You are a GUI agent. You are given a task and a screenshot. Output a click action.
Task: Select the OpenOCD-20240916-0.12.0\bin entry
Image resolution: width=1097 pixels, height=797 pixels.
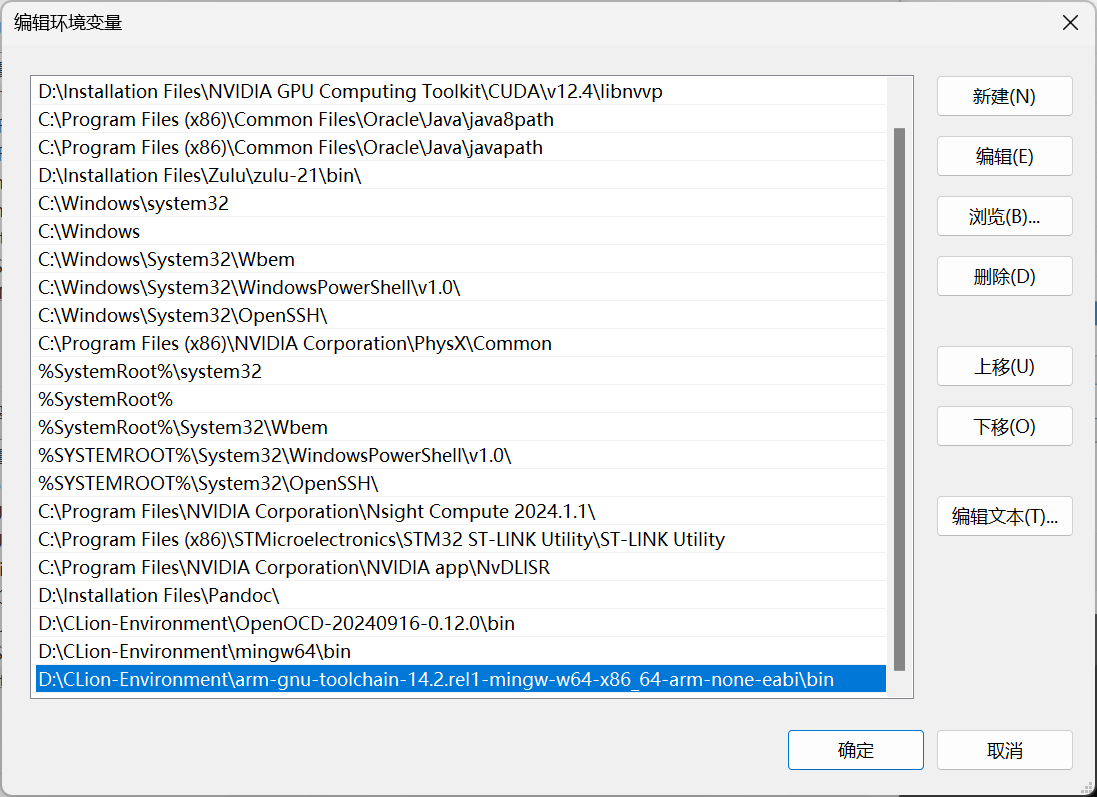[461, 623]
